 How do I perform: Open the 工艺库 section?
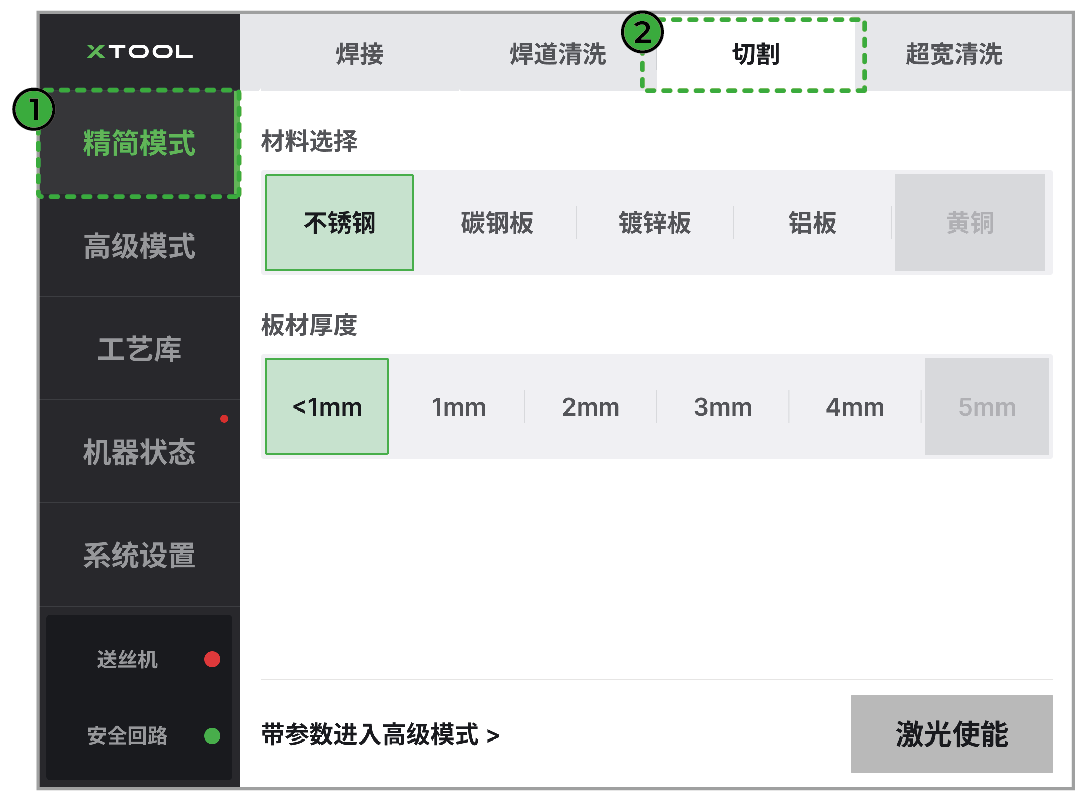(x=139, y=348)
